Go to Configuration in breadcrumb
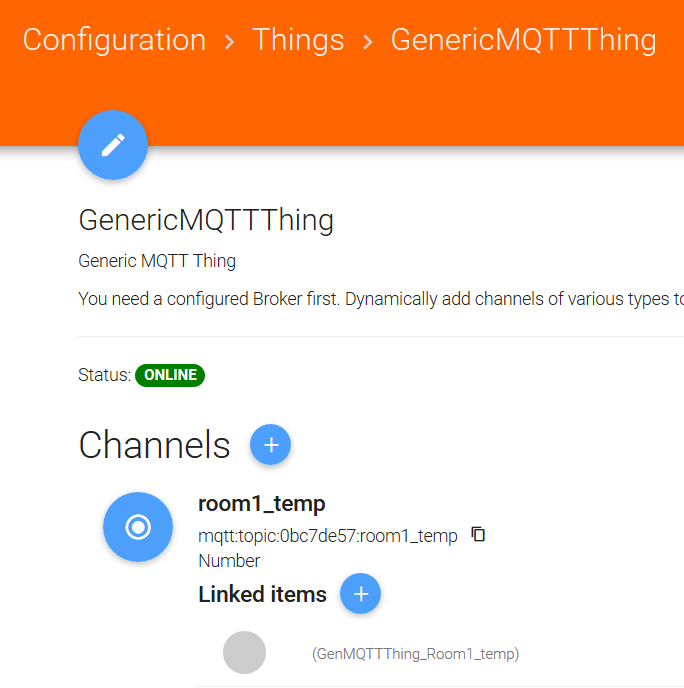Viewport: 684px width, 688px height. (x=114, y=40)
